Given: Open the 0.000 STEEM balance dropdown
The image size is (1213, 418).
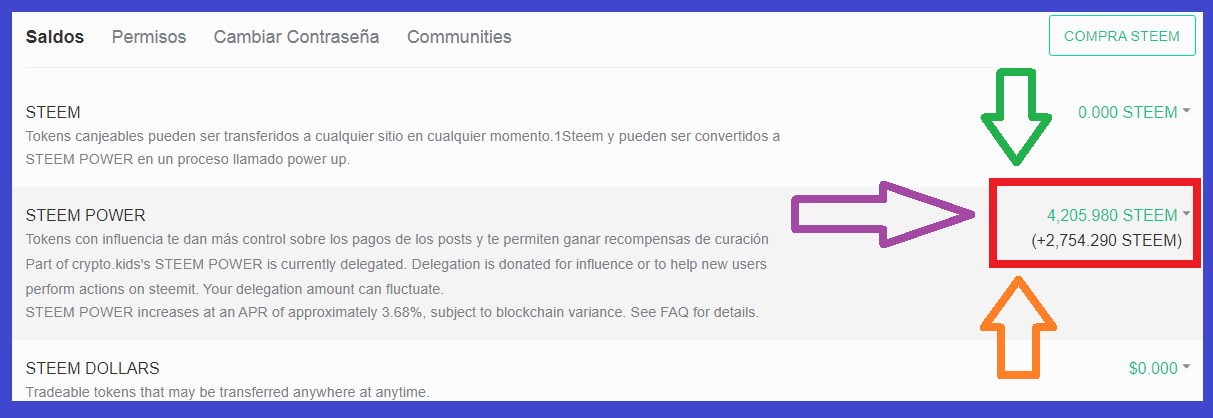Looking at the screenshot, I should click(x=1134, y=112).
